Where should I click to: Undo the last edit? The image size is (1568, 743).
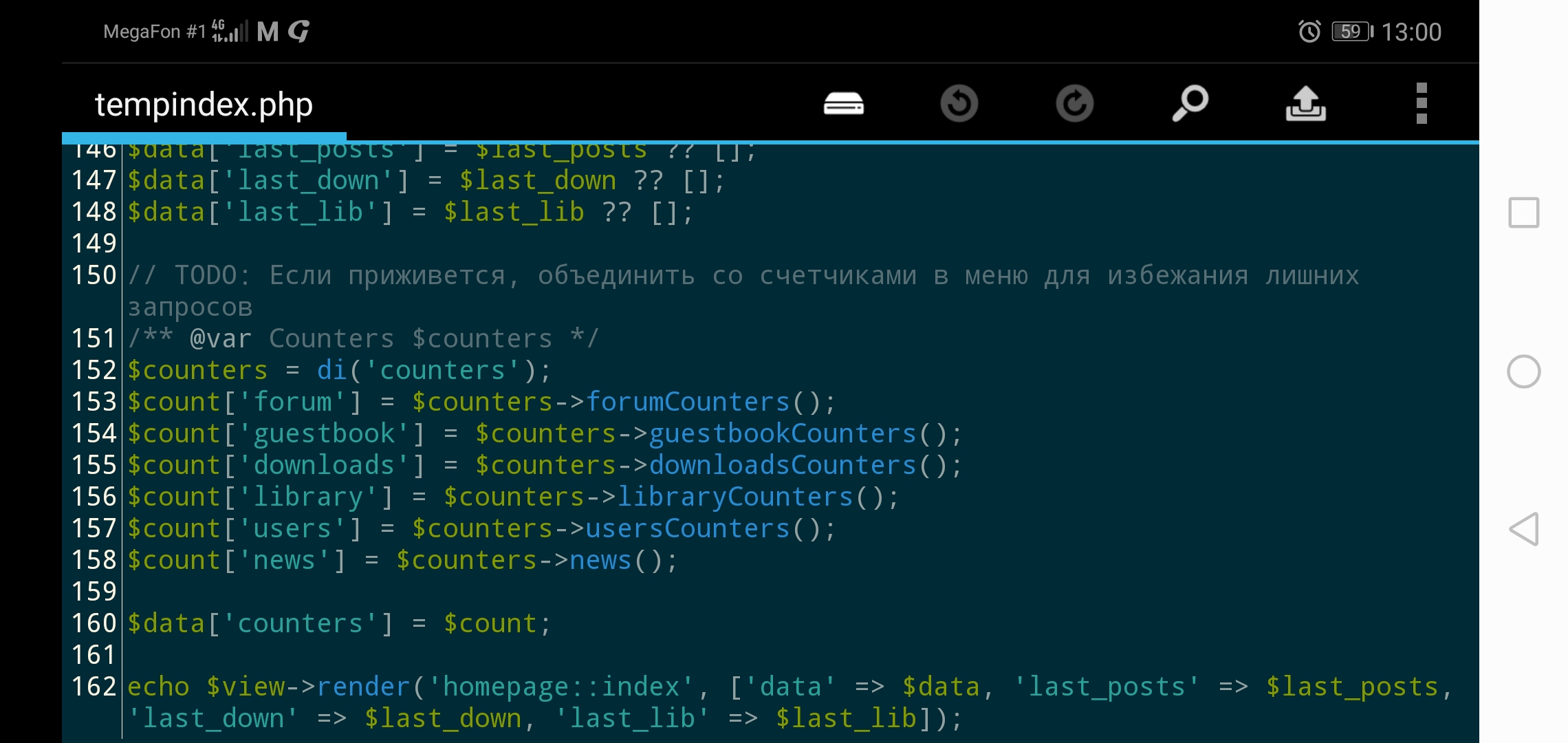click(959, 104)
